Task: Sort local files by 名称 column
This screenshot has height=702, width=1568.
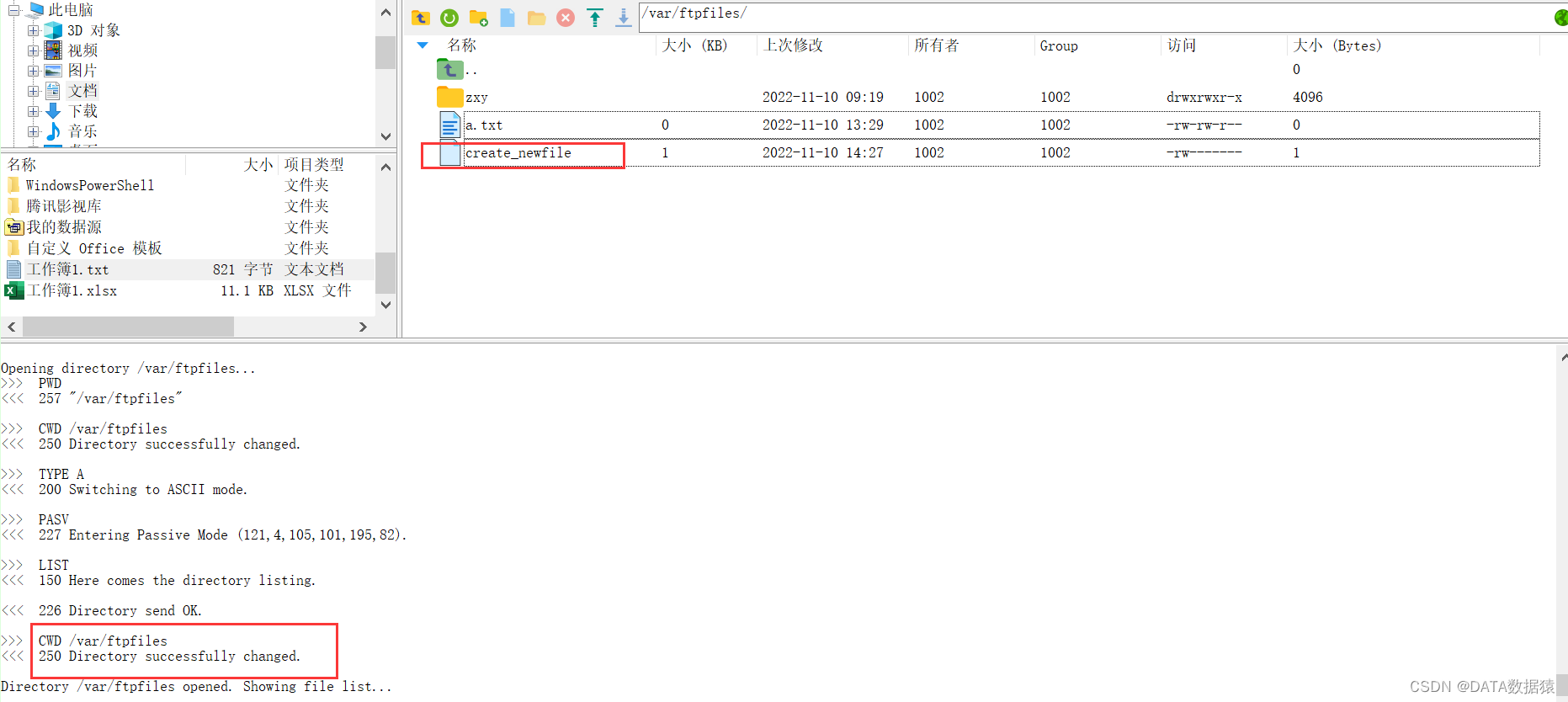Action: [x=22, y=164]
